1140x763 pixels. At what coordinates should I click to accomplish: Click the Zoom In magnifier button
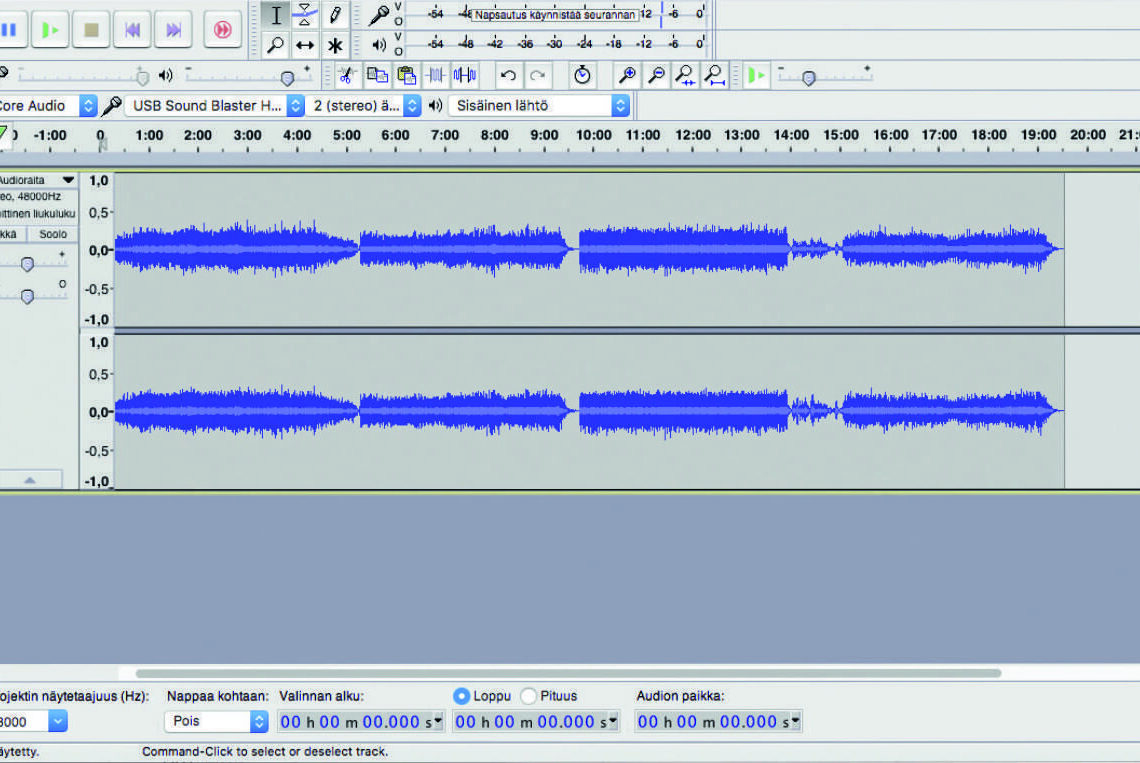point(627,76)
